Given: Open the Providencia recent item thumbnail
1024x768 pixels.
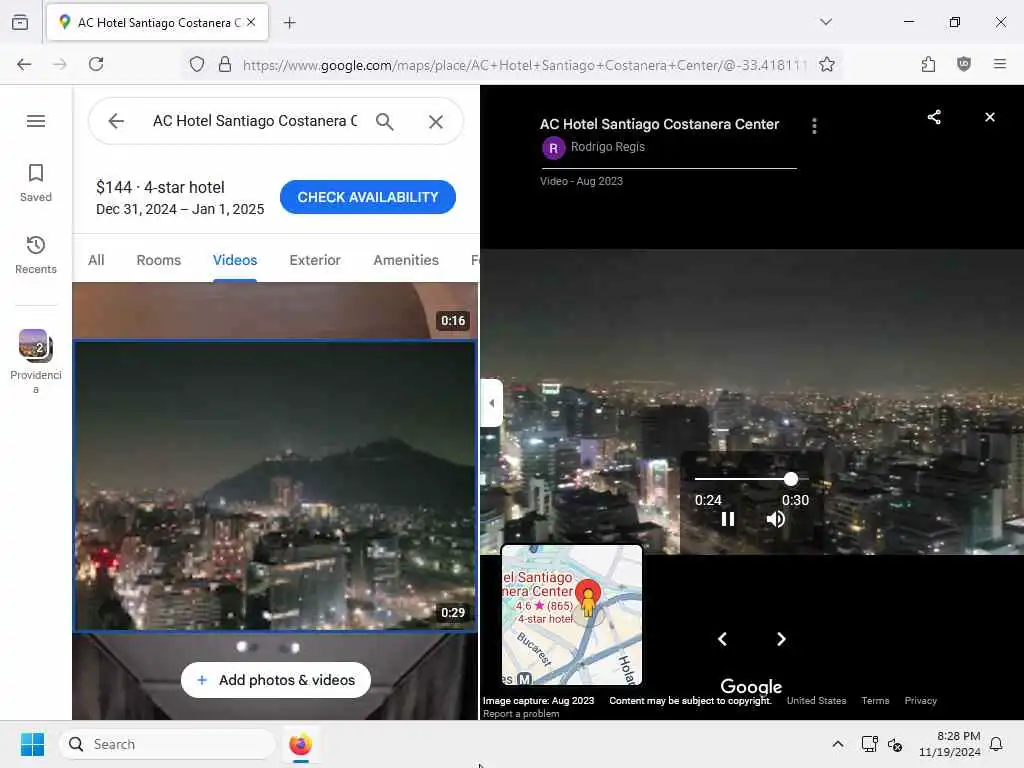Looking at the screenshot, I should (x=36, y=345).
